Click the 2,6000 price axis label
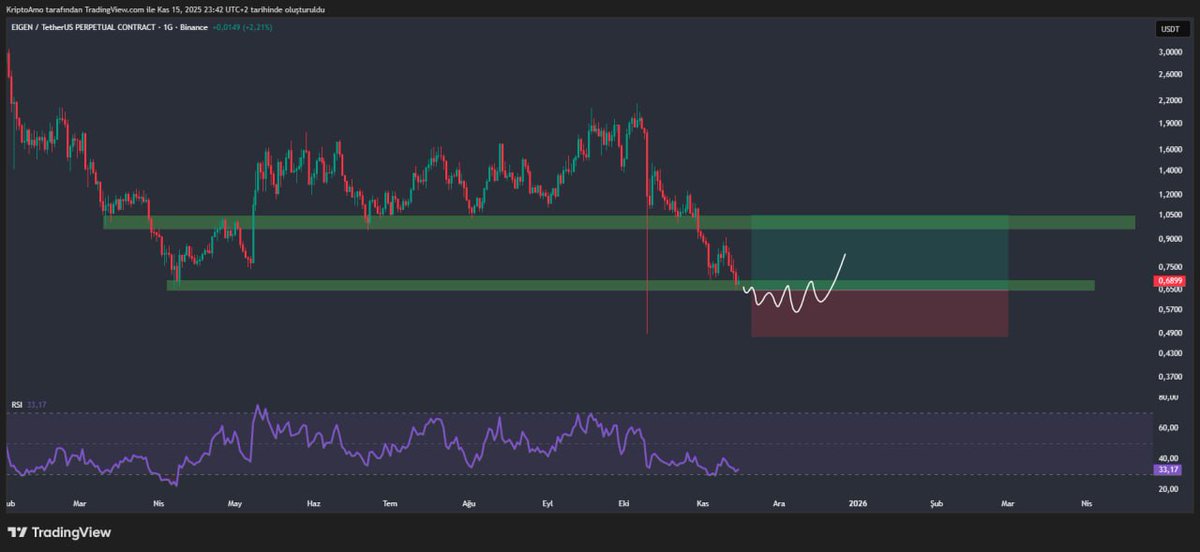This screenshot has width=1200, height=552. pyautogui.click(x=1169, y=74)
